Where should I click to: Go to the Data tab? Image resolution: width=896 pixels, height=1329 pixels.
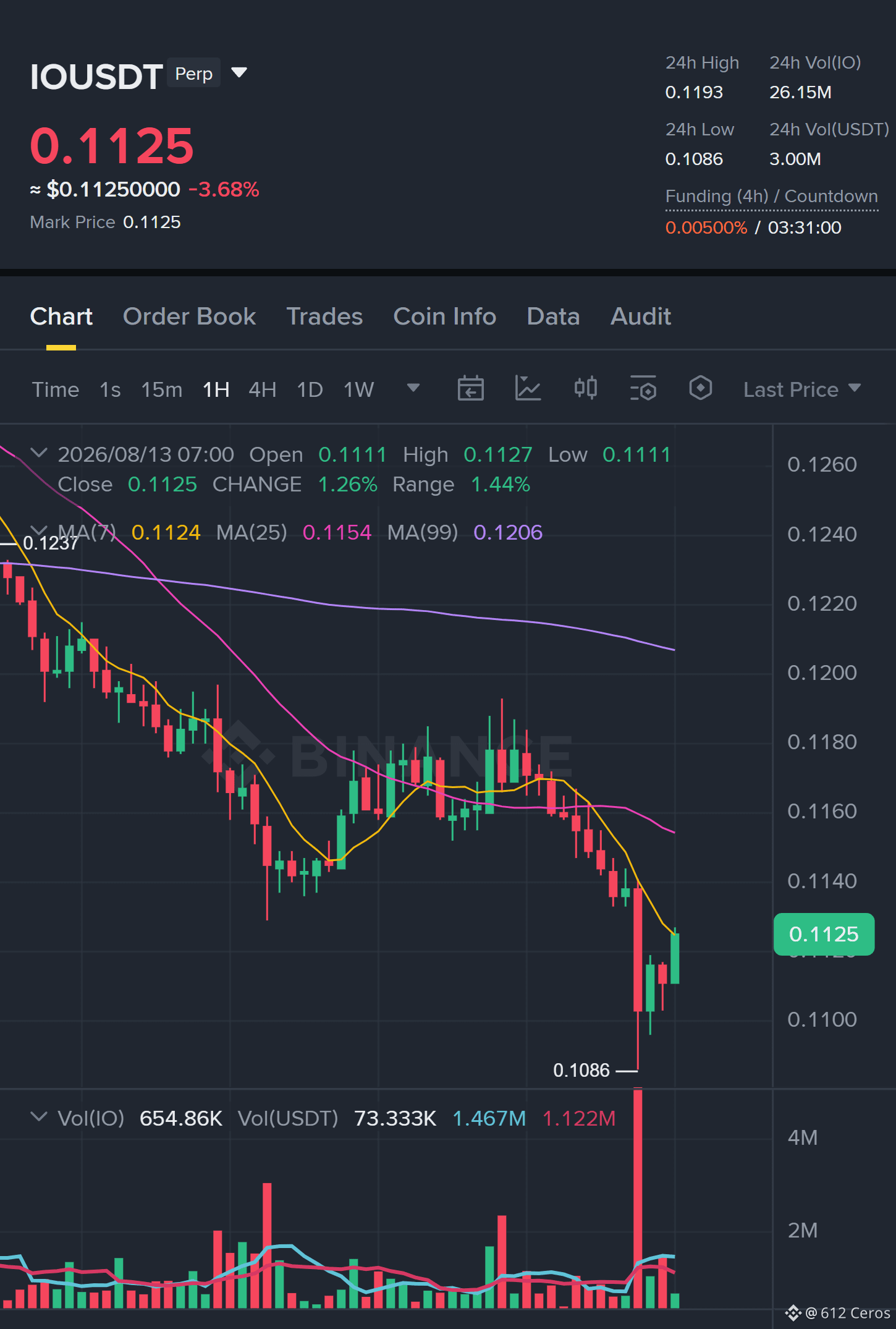click(553, 316)
